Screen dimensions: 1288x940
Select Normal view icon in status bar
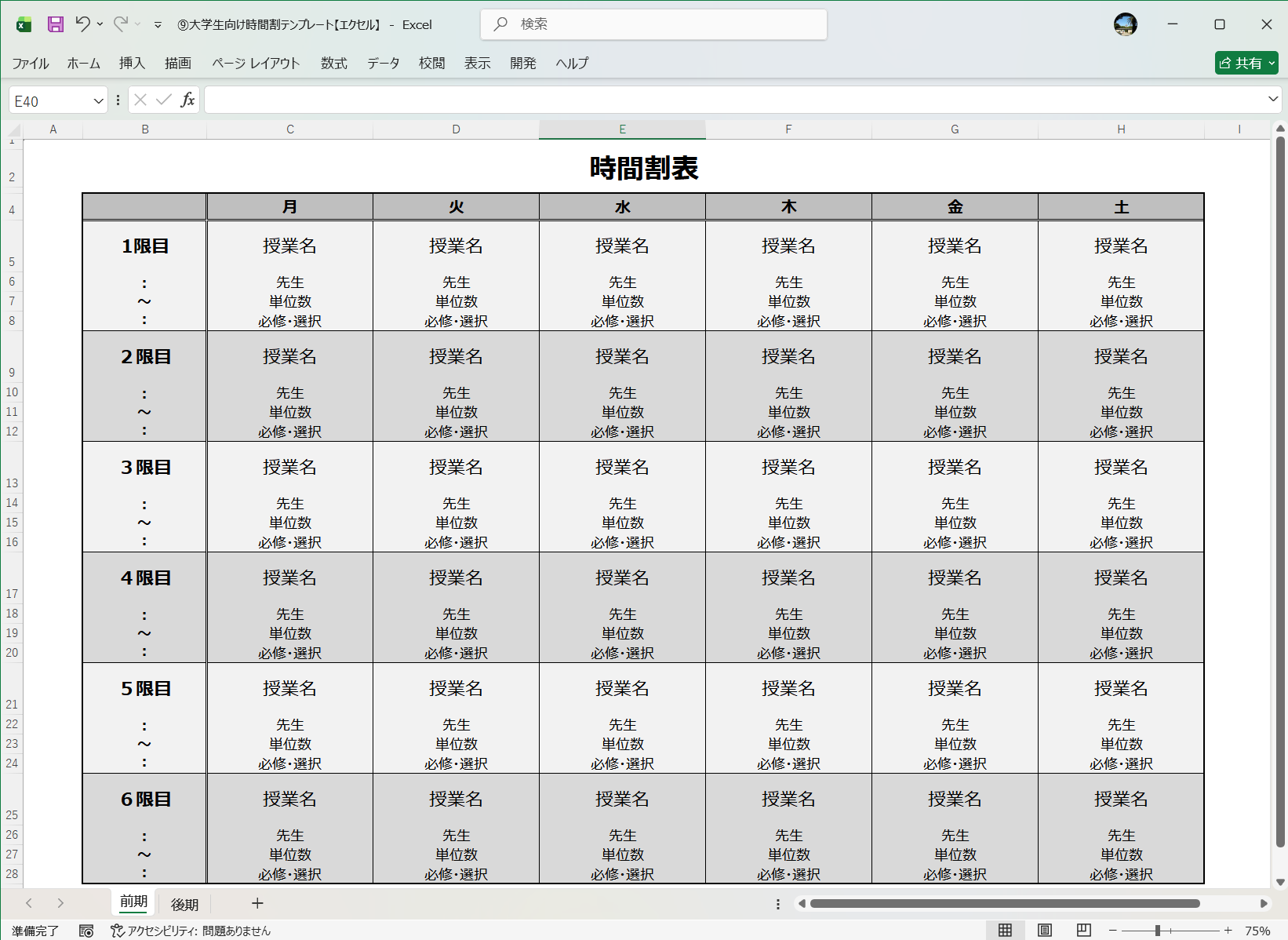1006,931
